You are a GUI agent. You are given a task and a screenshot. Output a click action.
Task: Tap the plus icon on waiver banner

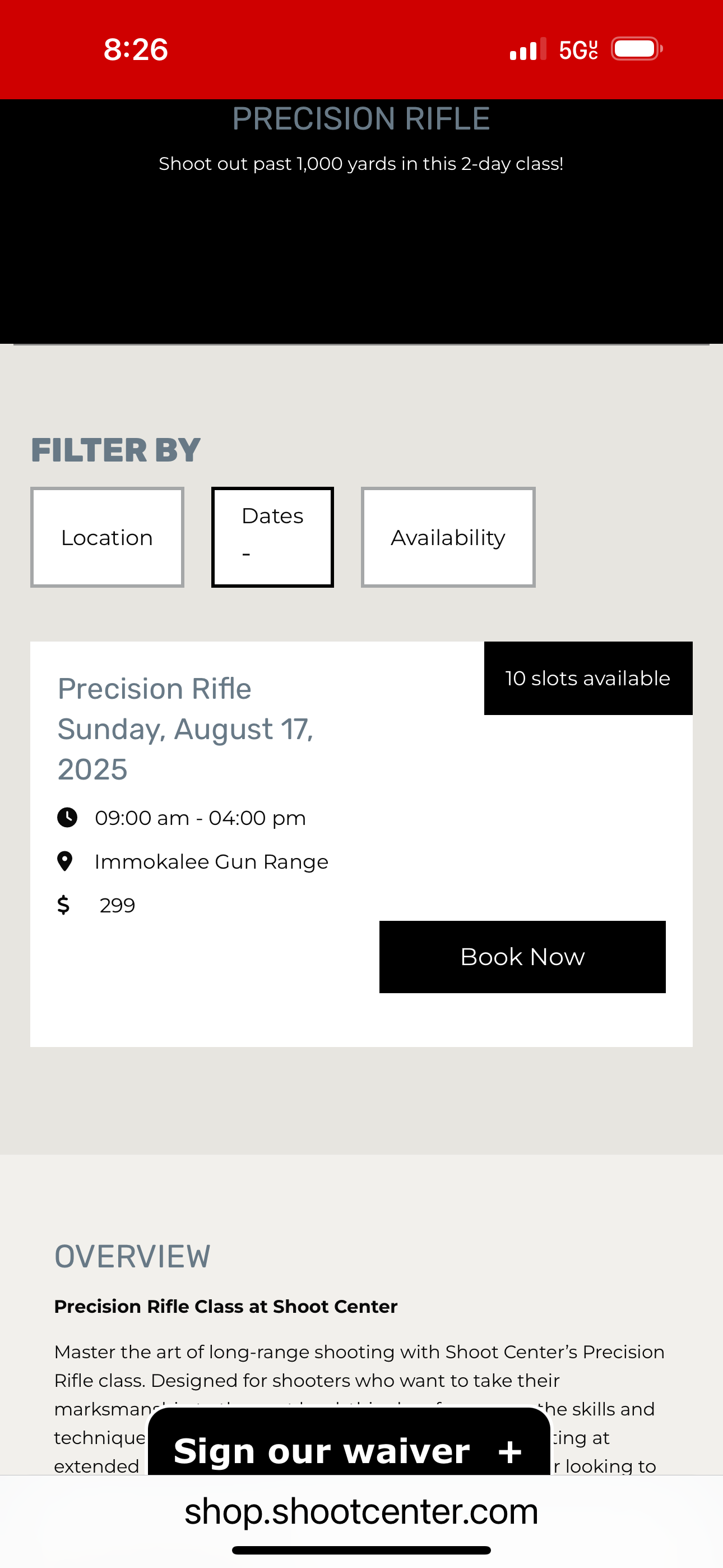510,1452
